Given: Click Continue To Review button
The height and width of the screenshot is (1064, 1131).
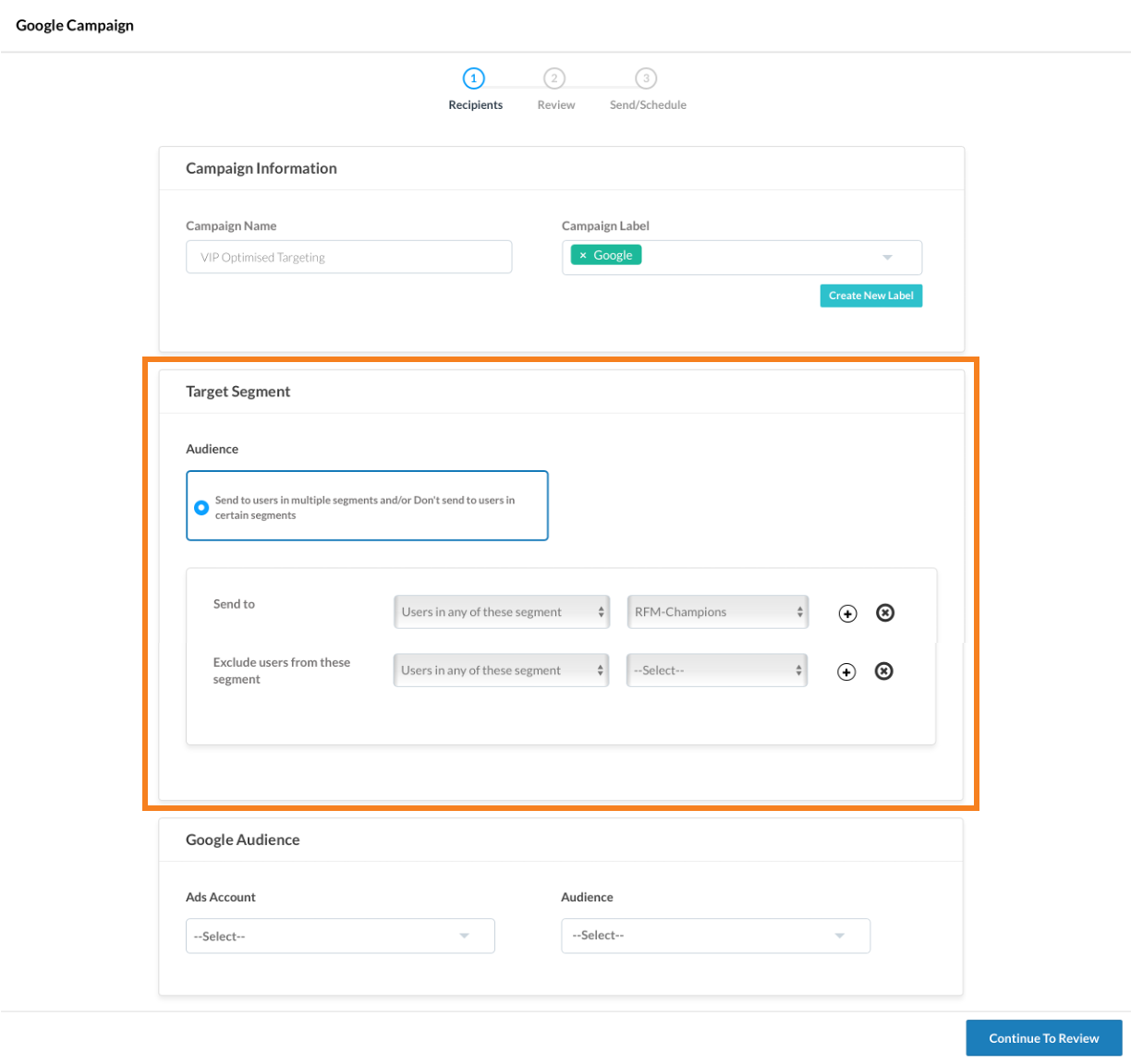Looking at the screenshot, I should pos(1044,1038).
